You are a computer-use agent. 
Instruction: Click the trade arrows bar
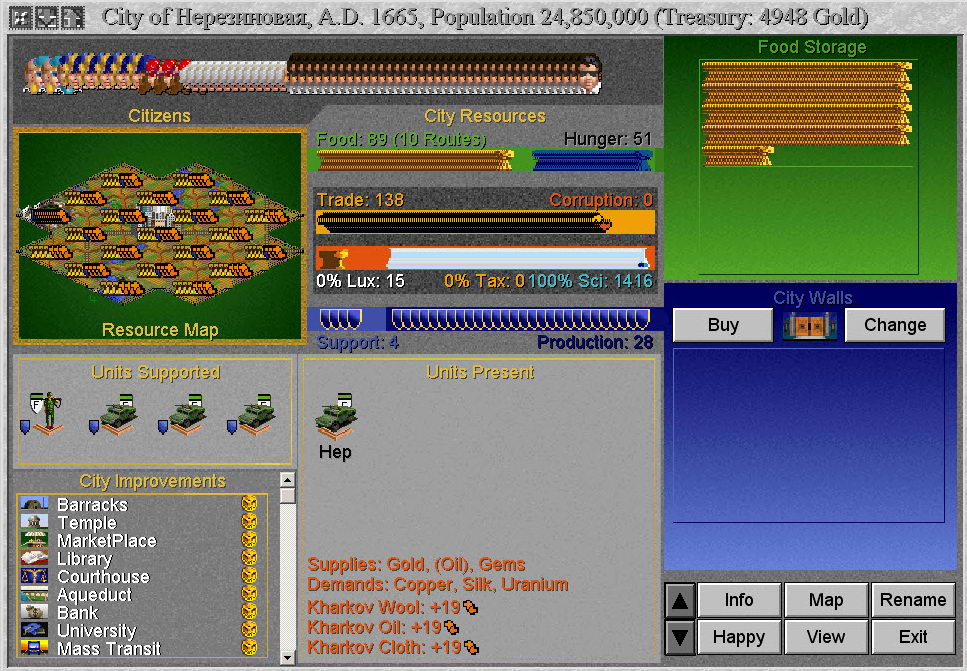485,222
